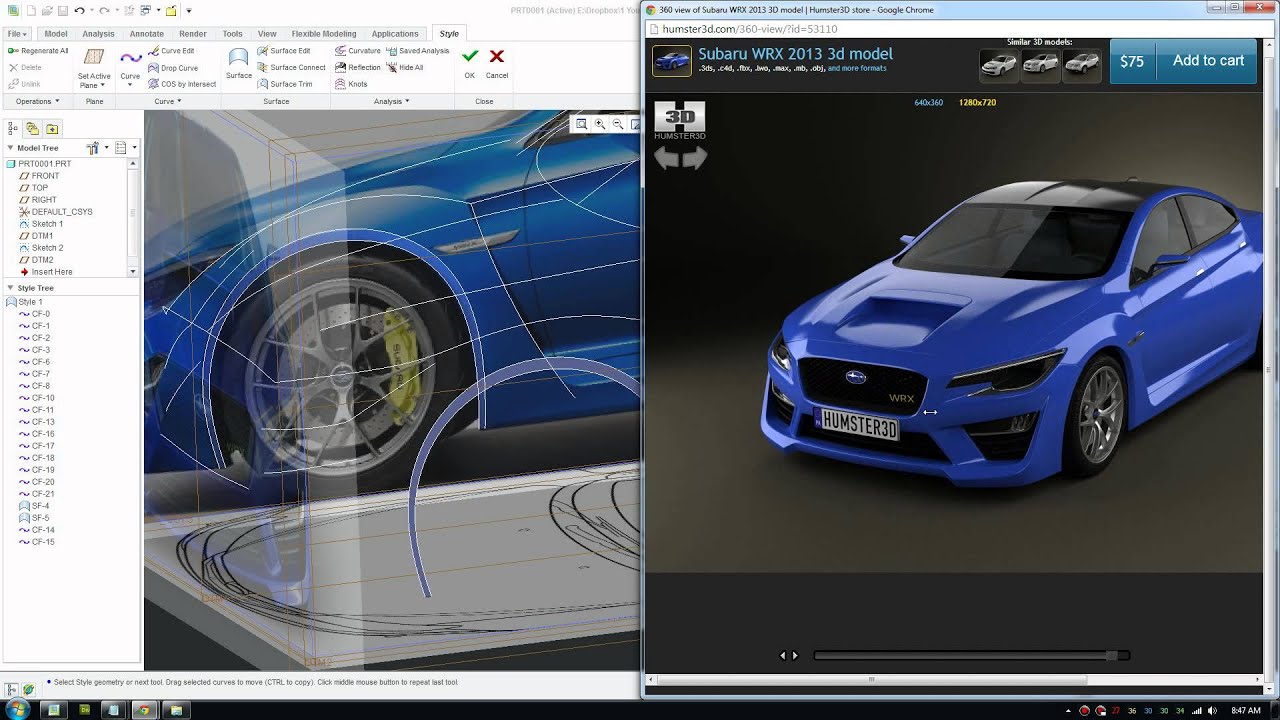Click the Set Active Plane icon
Image resolution: width=1280 pixels, height=720 pixels.
(x=94, y=57)
